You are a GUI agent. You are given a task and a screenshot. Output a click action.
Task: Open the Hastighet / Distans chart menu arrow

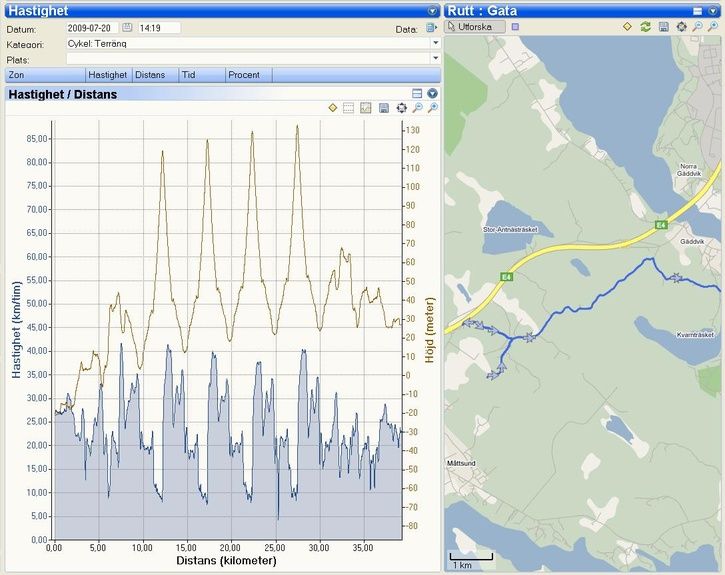point(432,93)
